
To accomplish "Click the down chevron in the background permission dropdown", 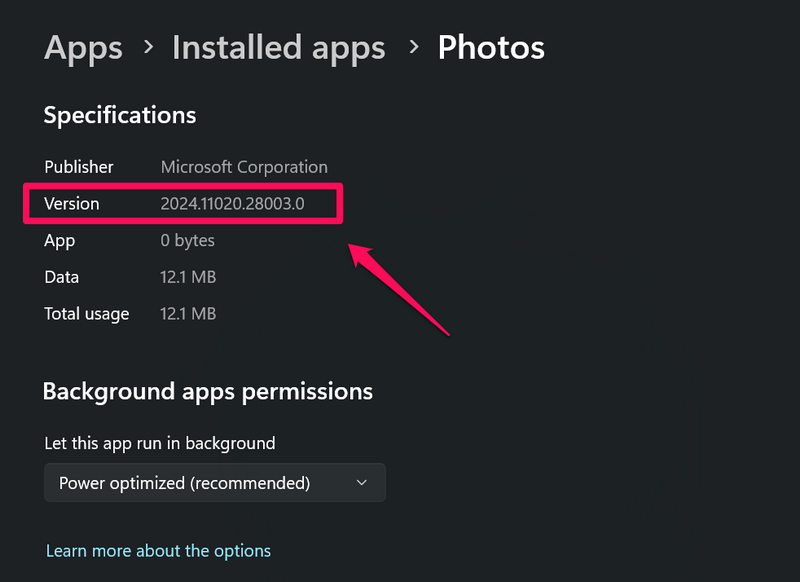I will (x=362, y=483).
